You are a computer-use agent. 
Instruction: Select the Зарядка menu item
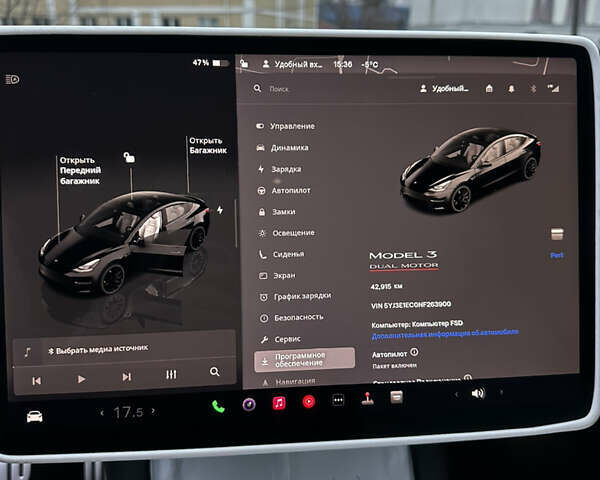pos(285,169)
